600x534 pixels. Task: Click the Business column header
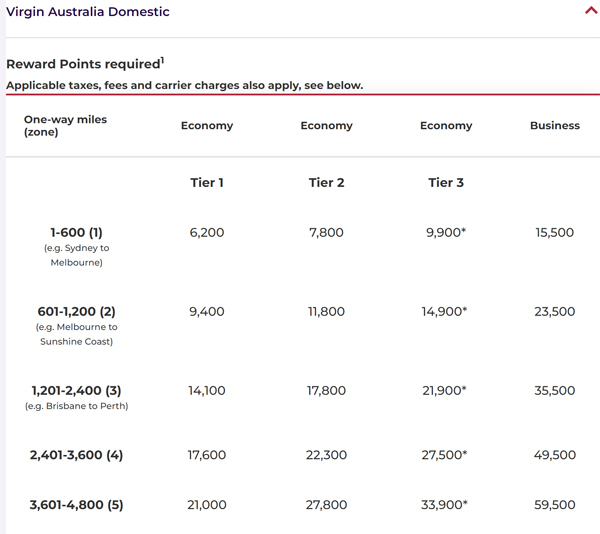(555, 125)
